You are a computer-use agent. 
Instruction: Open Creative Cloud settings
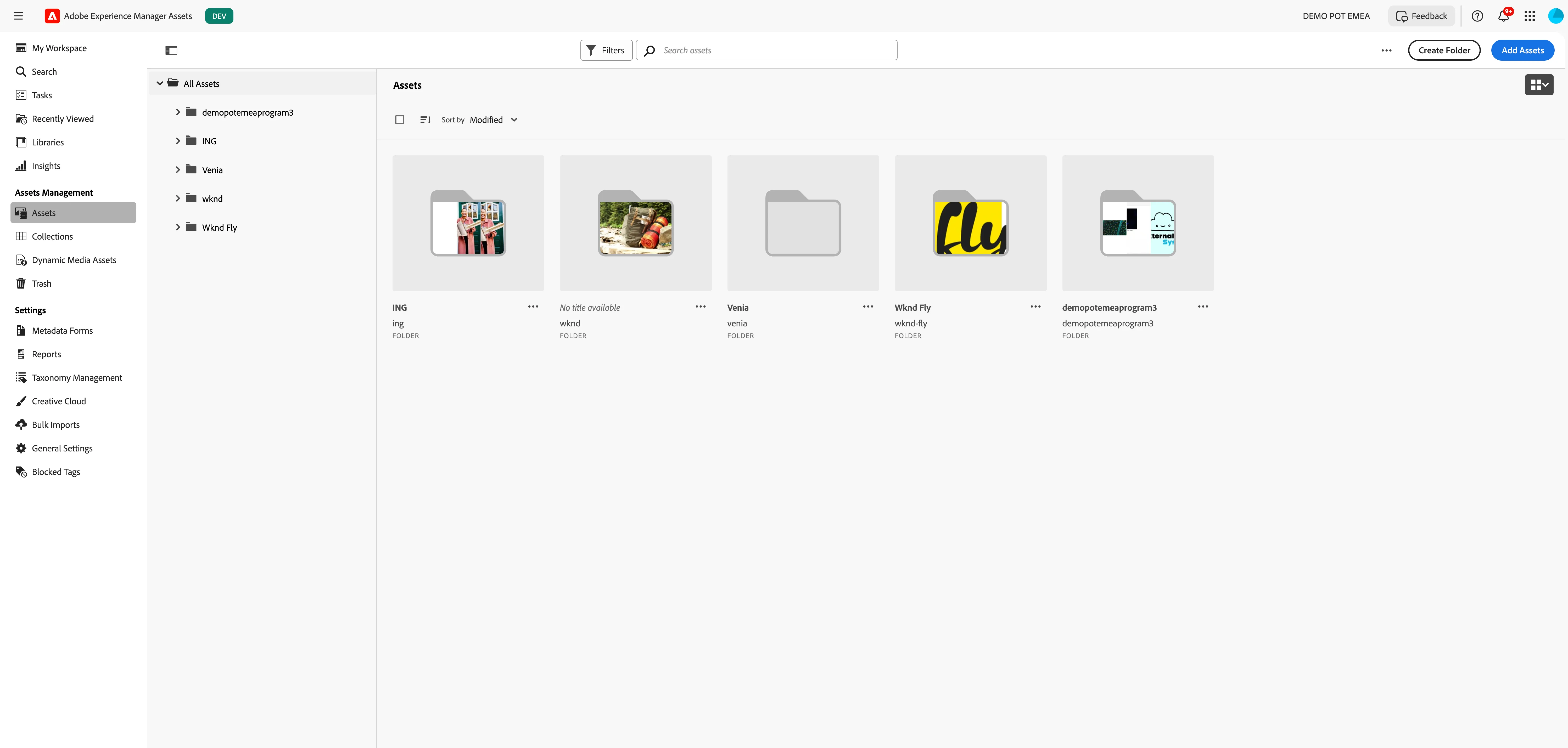(x=73, y=401)
